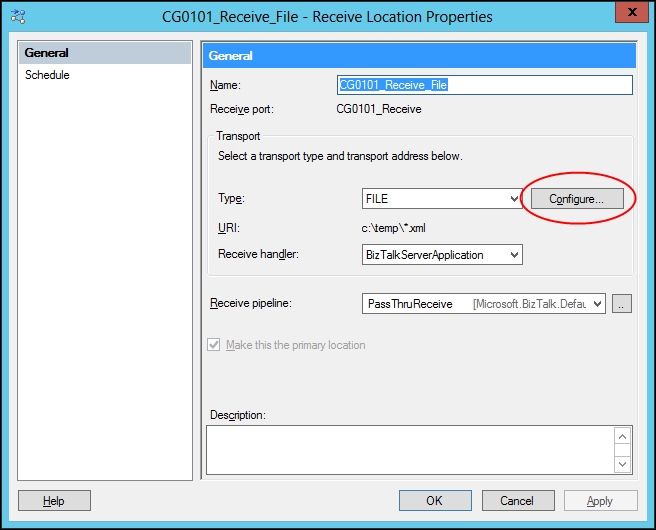Click the General section header bar
The image size is (656, 530).
coord(419,56)
